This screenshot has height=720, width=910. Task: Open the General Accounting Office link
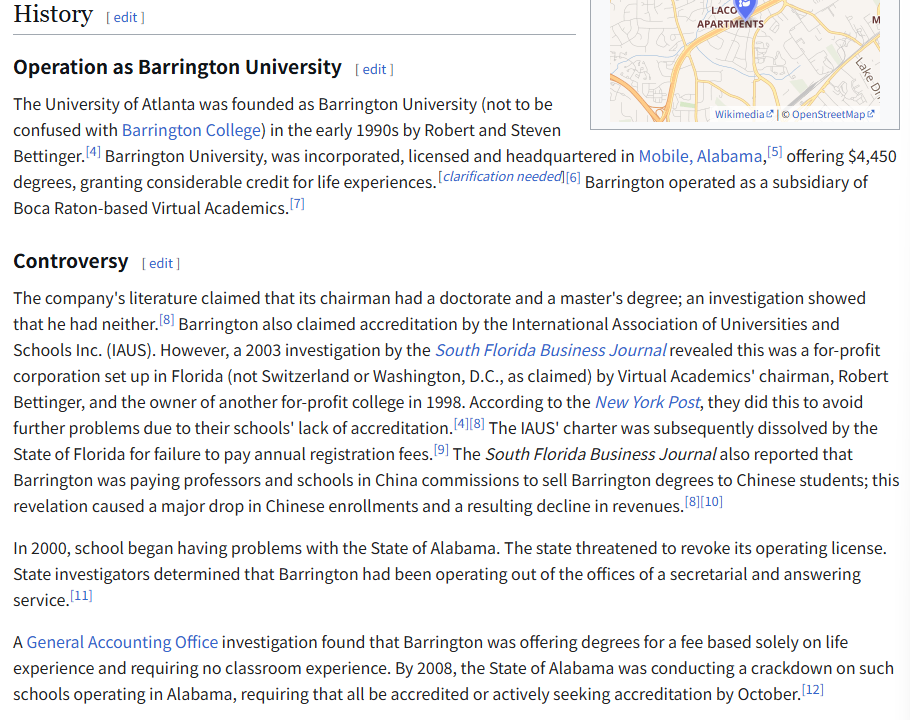click(x=122, y=642)
